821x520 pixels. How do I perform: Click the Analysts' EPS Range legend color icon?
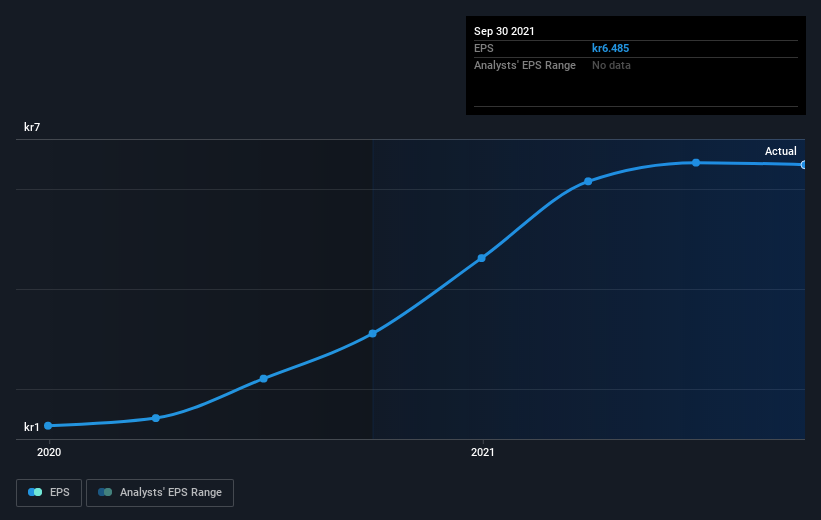click(105, 492)
